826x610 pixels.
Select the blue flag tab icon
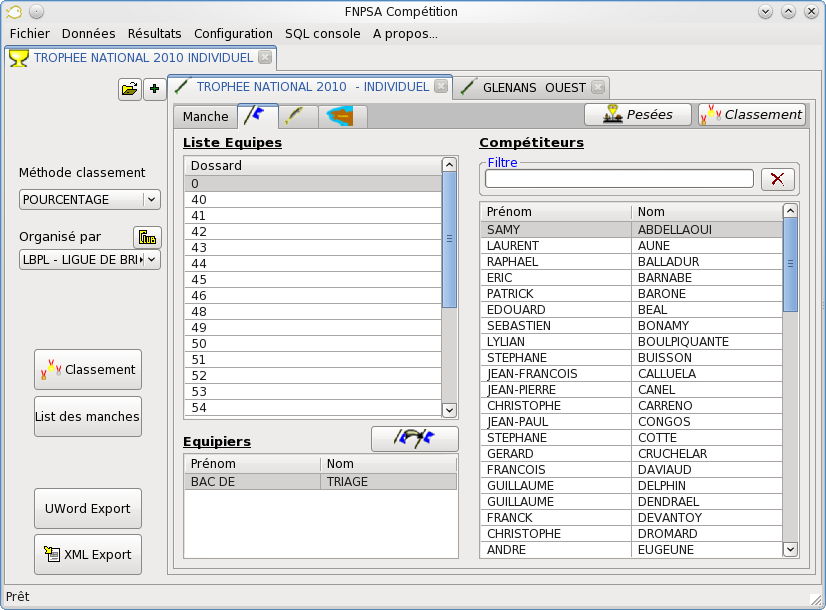(x=257, y=116)
